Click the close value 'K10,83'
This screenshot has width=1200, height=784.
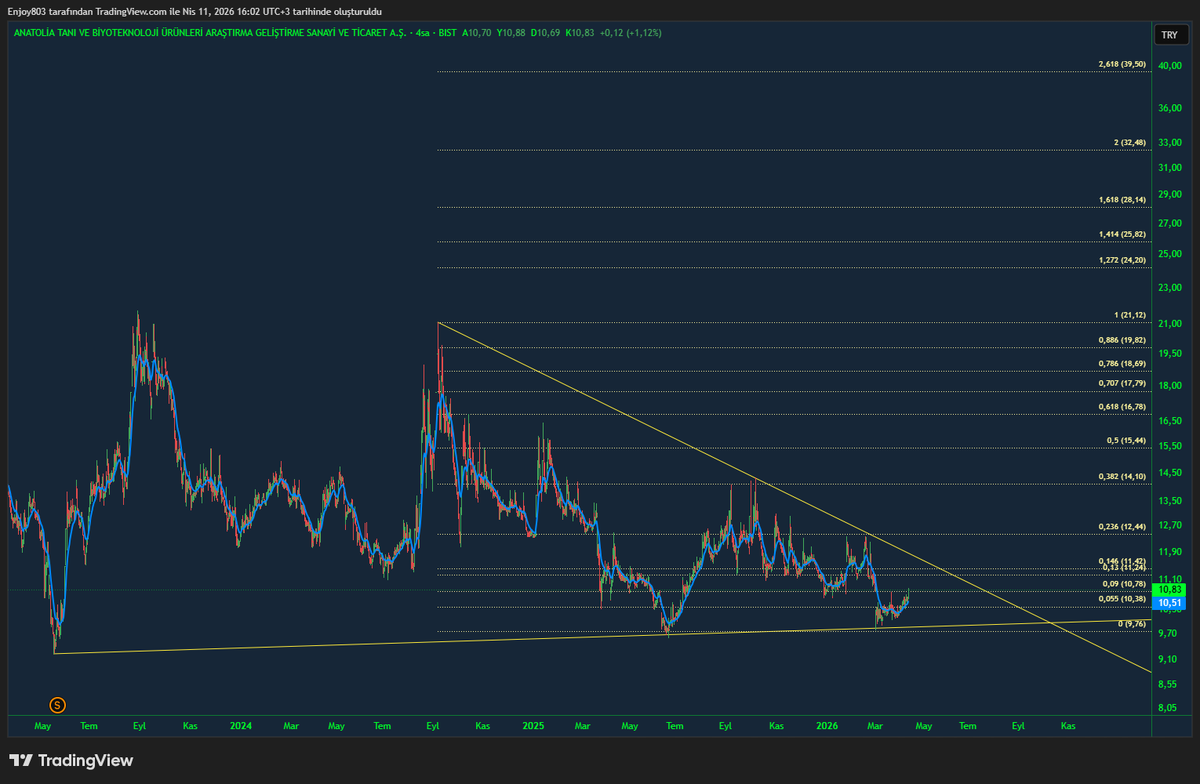pyautogui.click(x=580, y=33)
